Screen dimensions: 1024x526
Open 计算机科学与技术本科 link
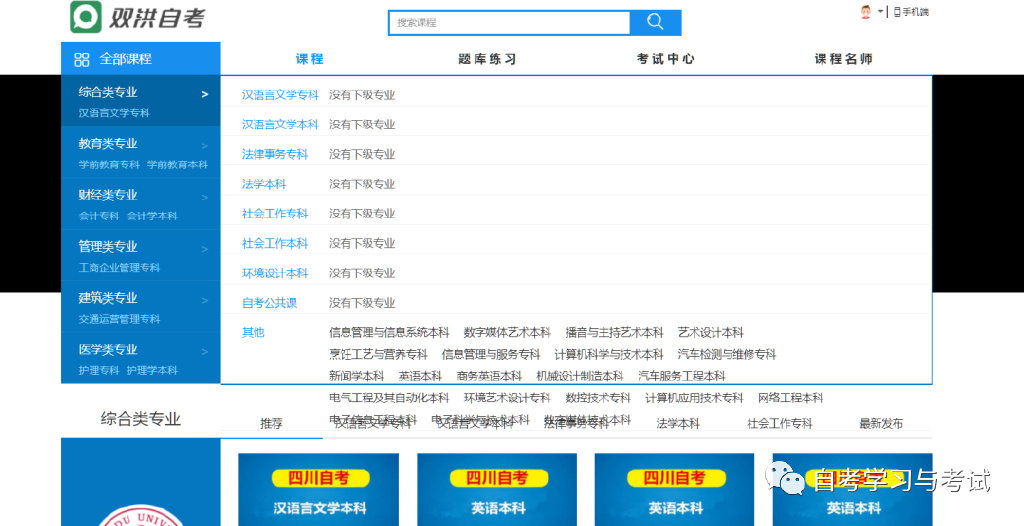pyautogui.click(x=609, y=354)
